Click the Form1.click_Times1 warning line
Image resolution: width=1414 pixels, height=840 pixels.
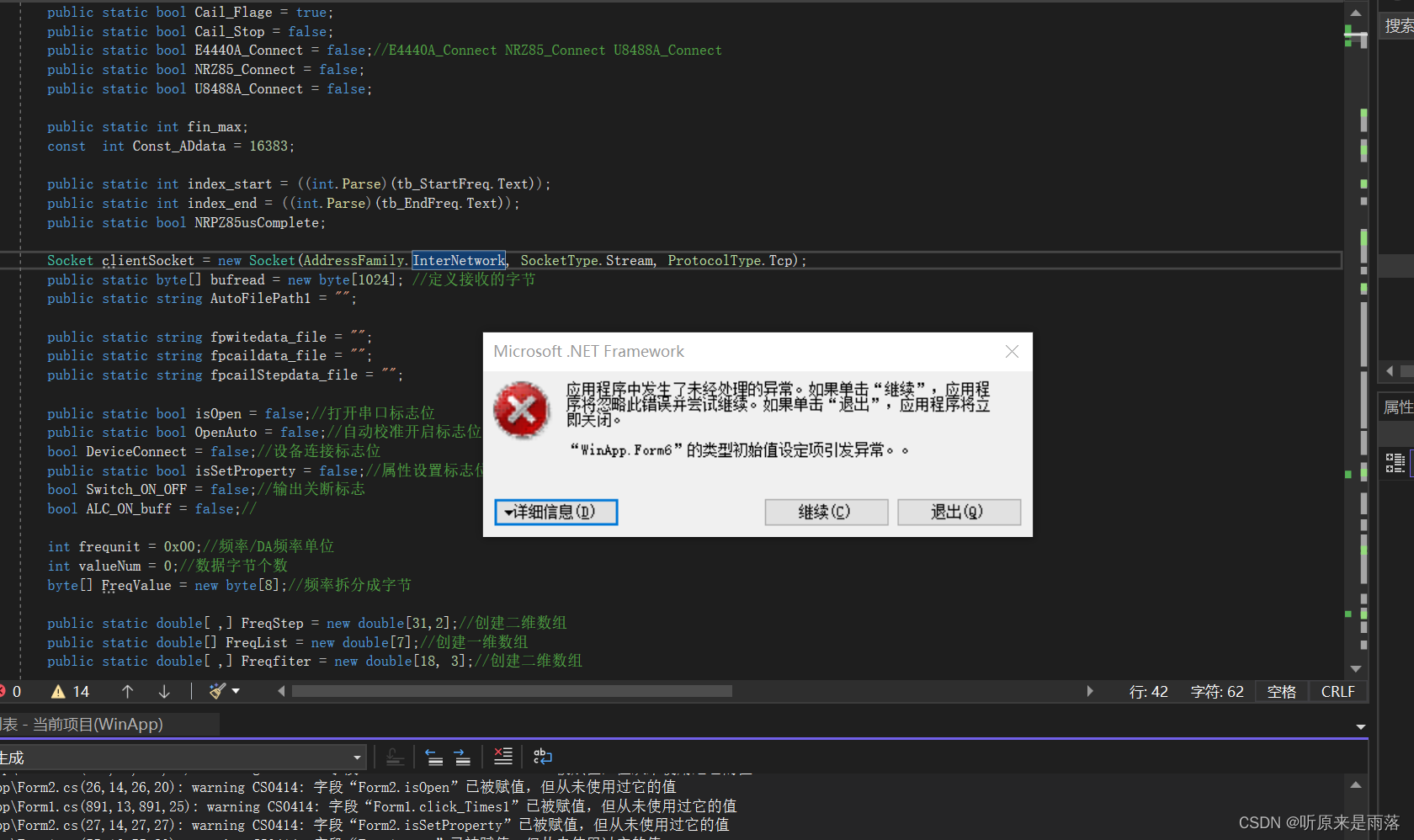click(x=369, y=806)
